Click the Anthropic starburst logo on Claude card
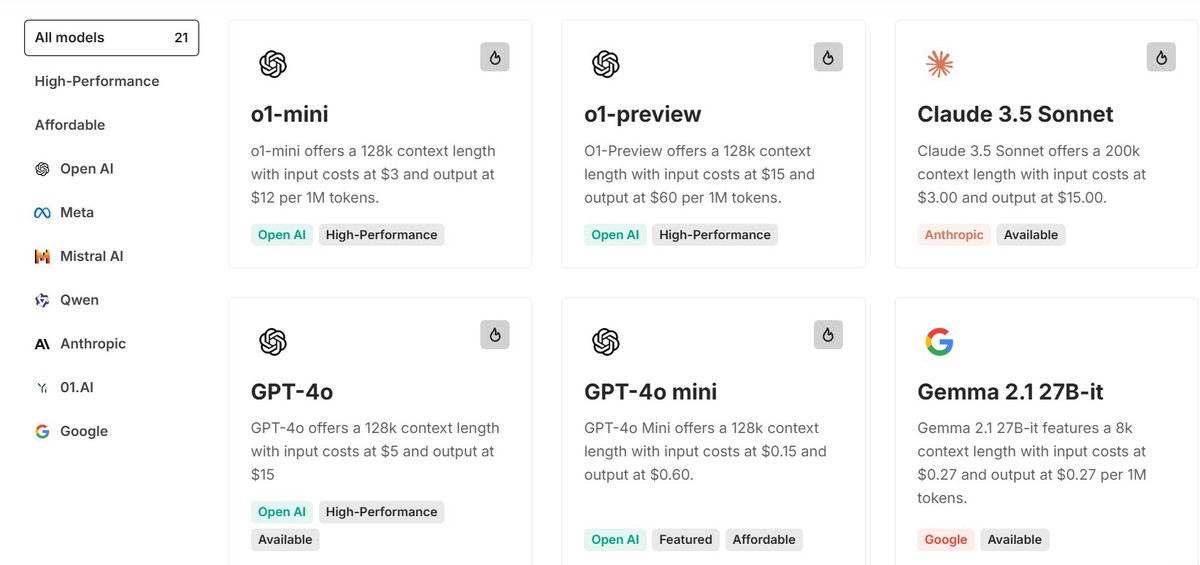This screenshot has width=1200, height=565. pyautogui.click(x=939, y=64)
